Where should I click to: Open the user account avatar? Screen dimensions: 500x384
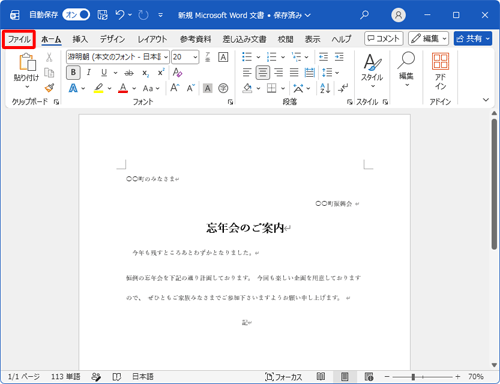(398, 15)
